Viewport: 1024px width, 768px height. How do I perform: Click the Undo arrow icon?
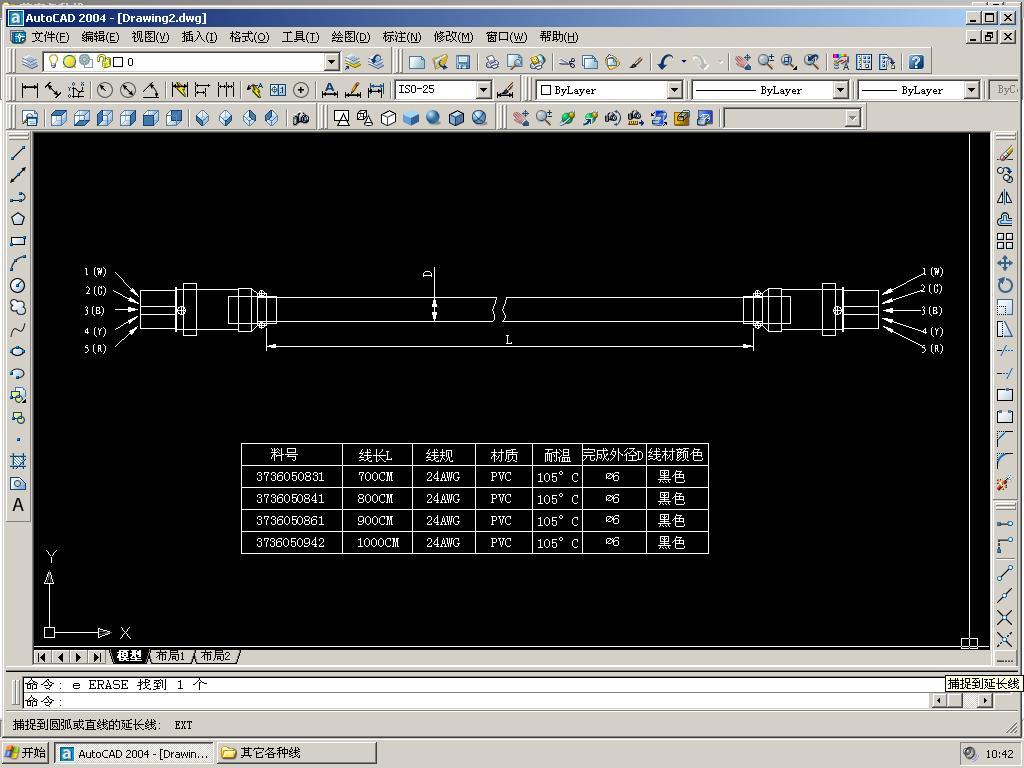(665, 62)
